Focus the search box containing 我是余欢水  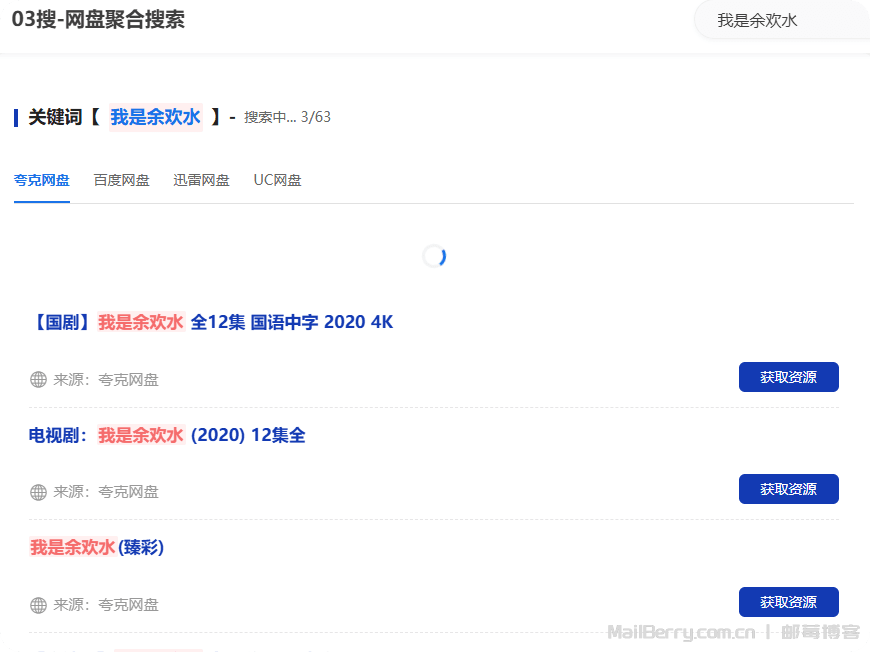click(780, 20)
